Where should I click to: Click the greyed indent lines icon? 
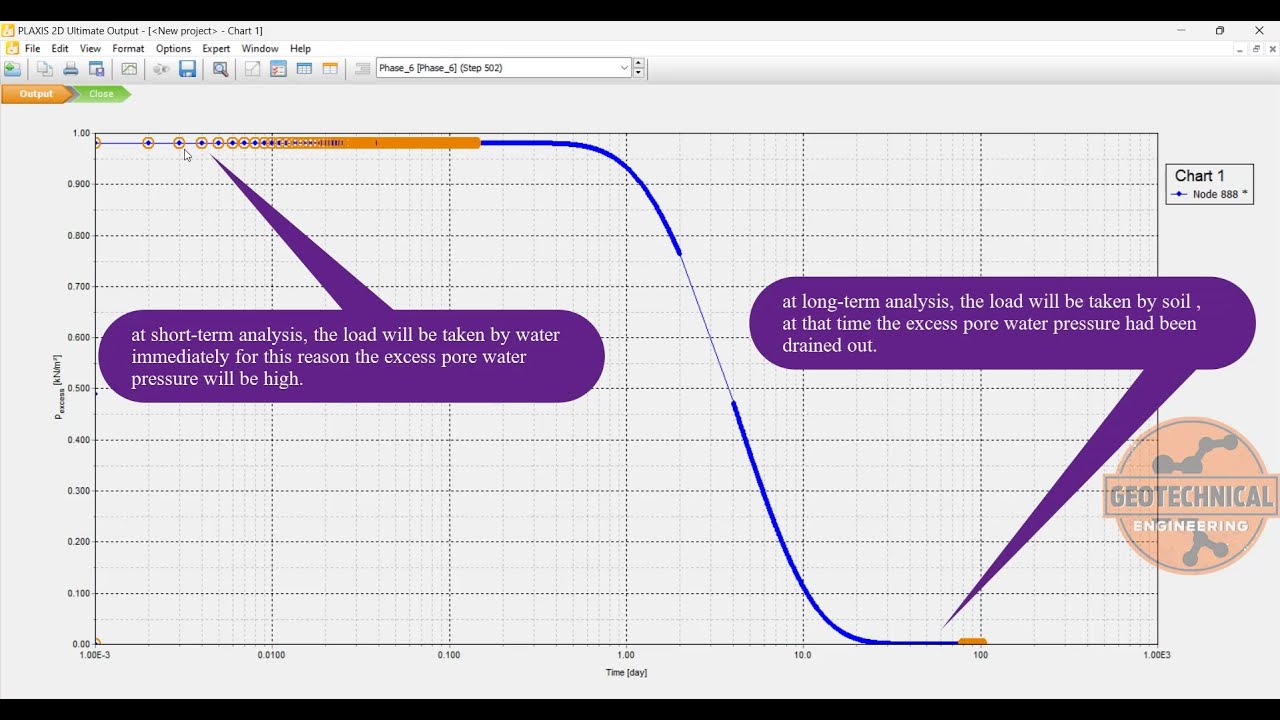click(x=362, y=69)
